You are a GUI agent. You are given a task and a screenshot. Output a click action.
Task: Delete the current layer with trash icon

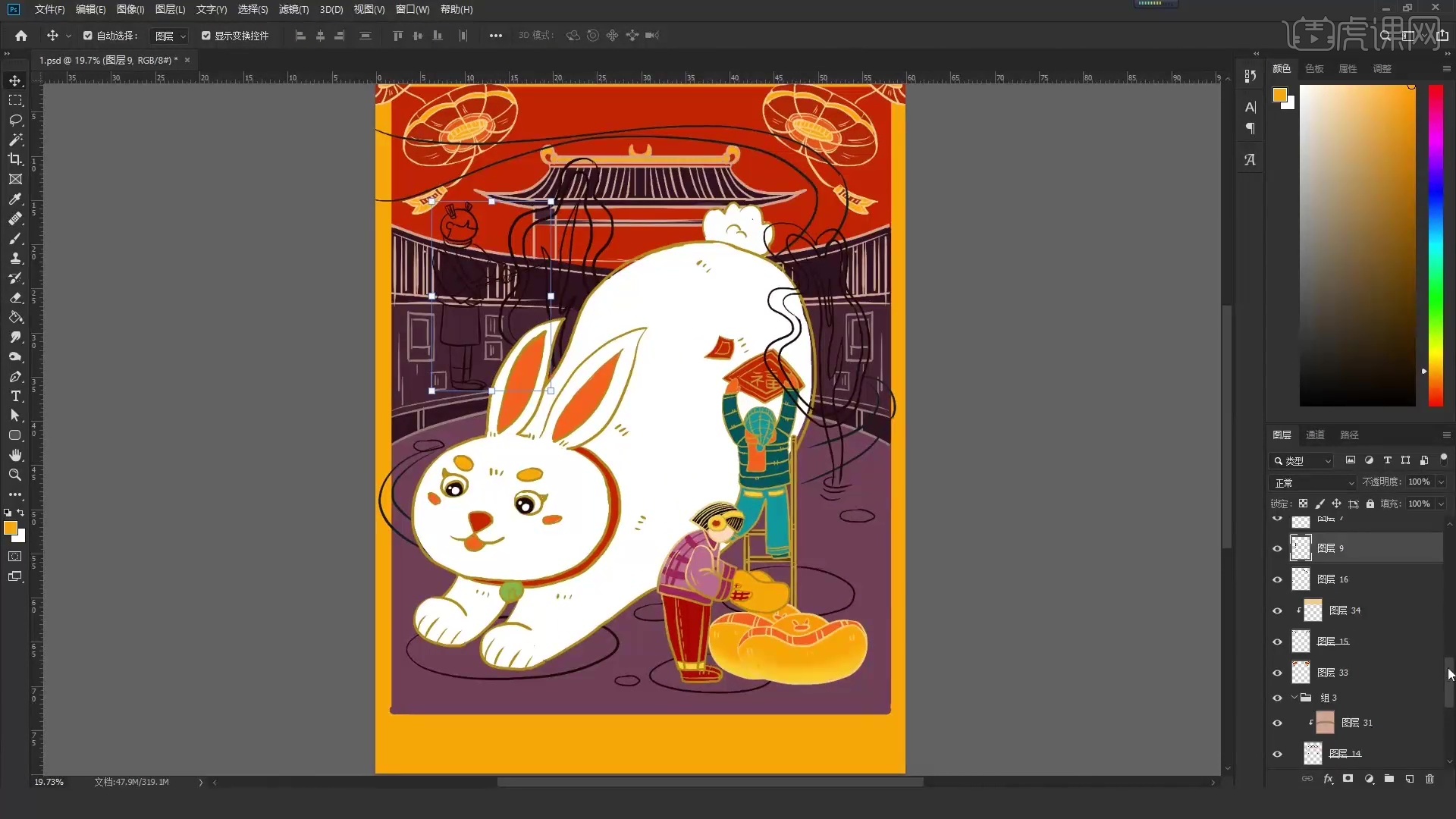point(1429,779)
